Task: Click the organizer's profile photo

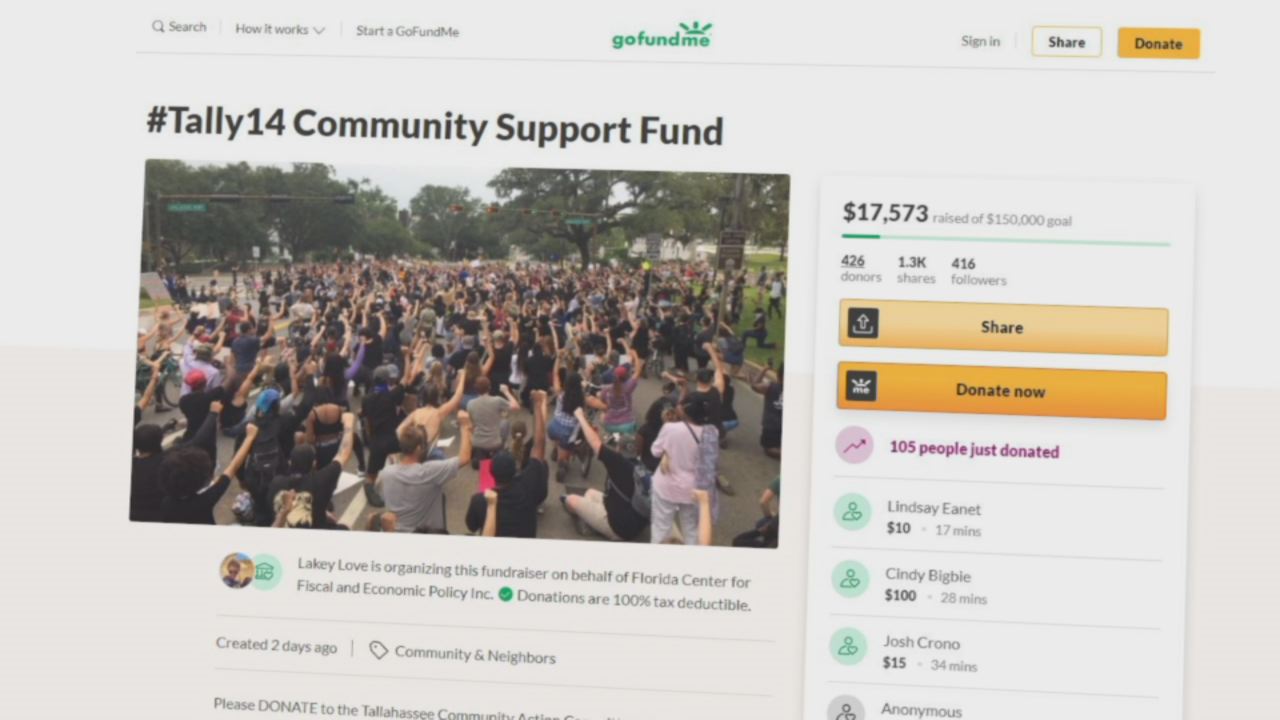Action: point(237,570)
